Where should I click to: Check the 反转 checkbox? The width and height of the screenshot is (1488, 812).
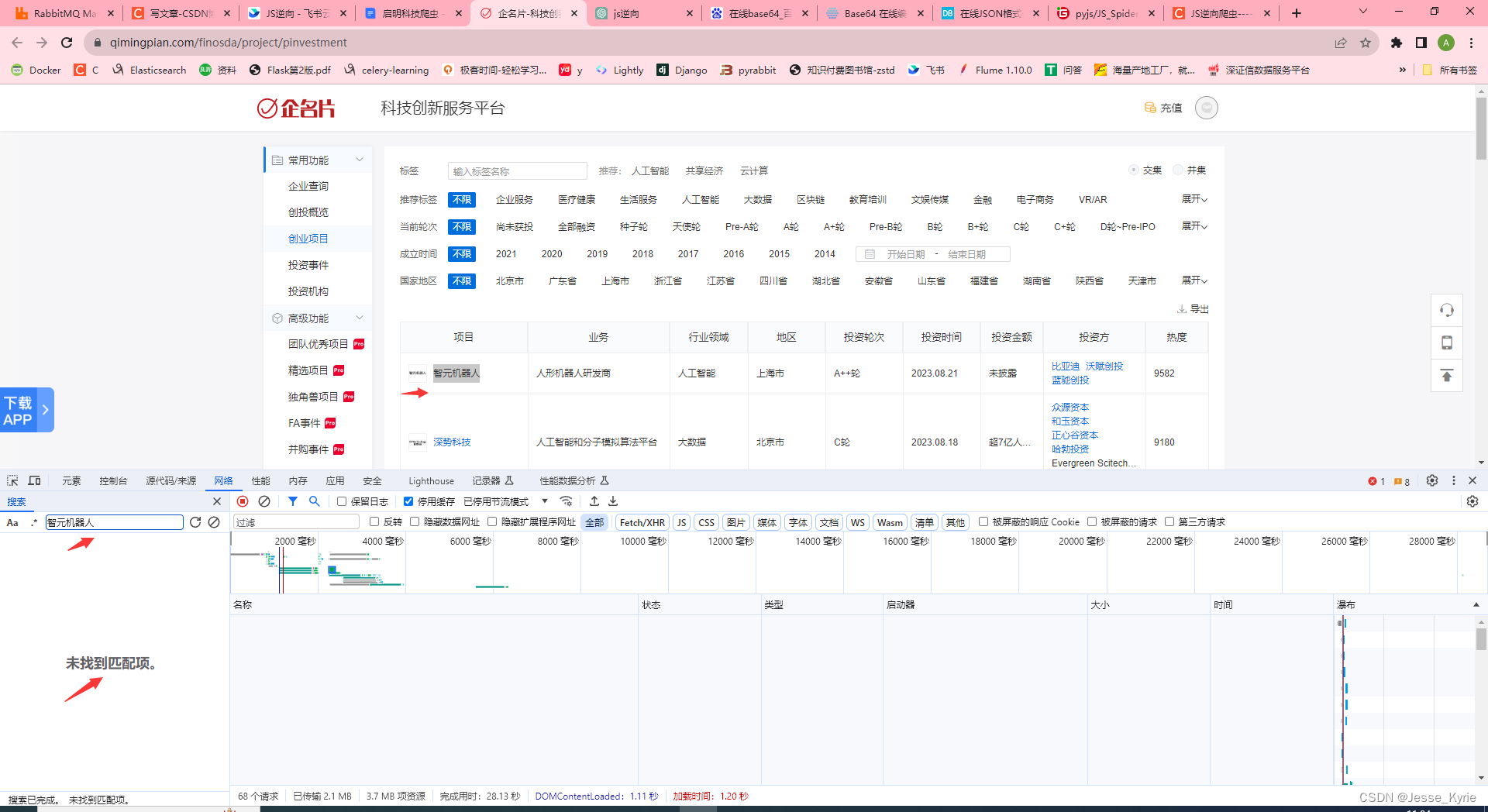click(x=374, y=521)
